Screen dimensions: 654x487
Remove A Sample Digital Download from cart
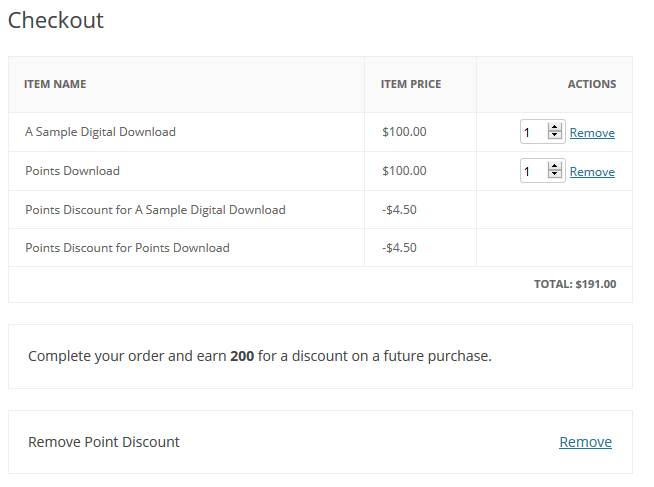point(592,133)
